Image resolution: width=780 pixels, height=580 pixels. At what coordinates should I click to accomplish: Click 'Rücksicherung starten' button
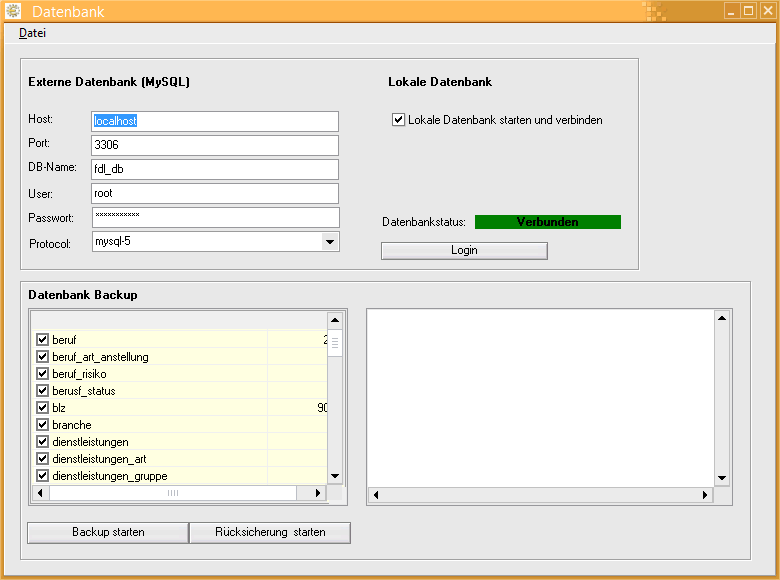270,532
